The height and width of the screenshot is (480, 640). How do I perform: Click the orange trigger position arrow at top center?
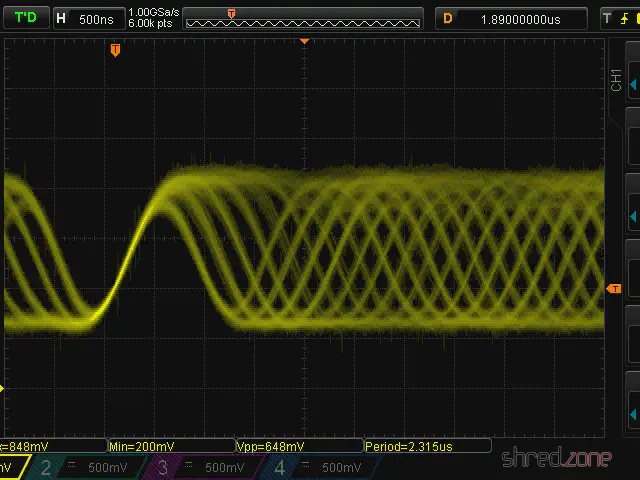(x=305, y=42)
